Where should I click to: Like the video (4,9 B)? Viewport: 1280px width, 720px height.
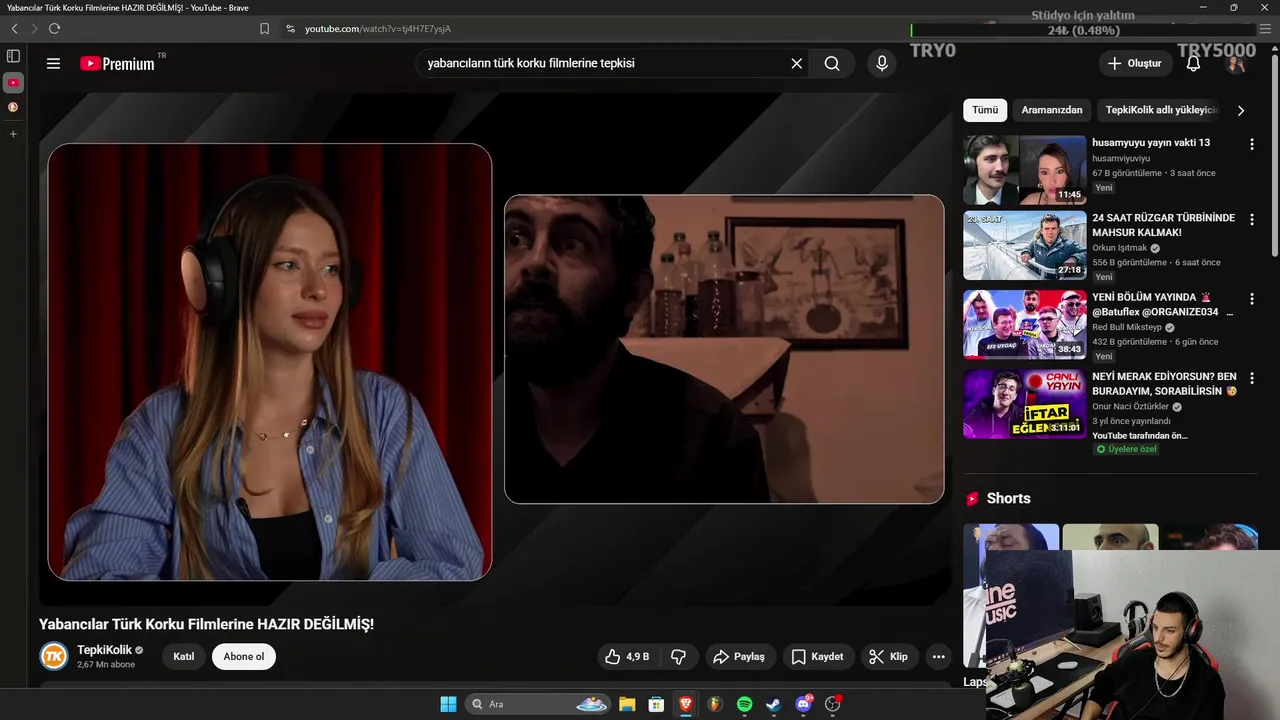coord(627,657)
